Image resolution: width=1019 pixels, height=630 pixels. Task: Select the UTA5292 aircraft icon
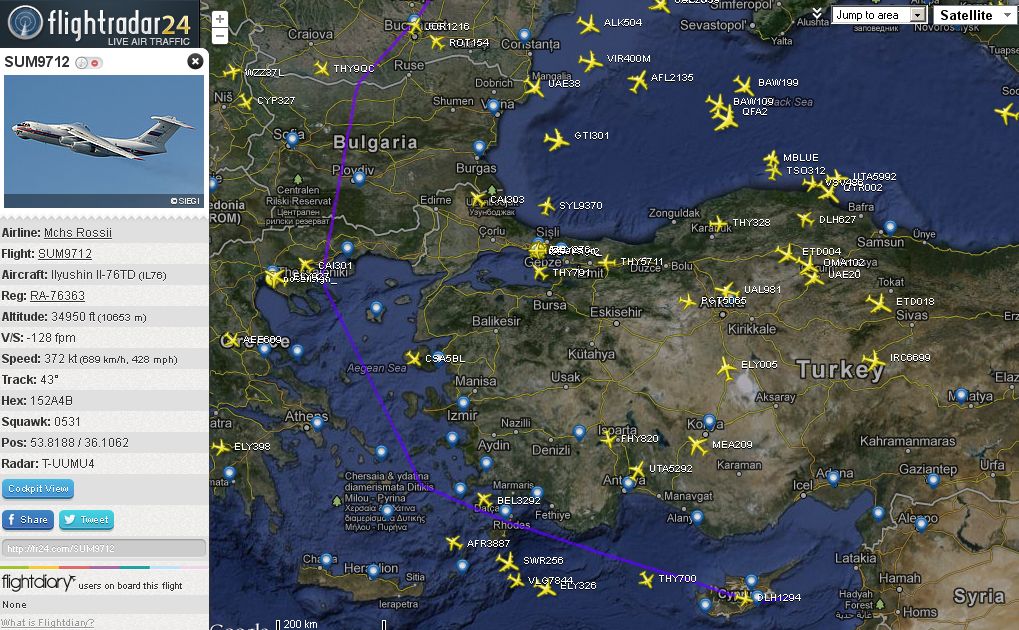click(637, 469)
